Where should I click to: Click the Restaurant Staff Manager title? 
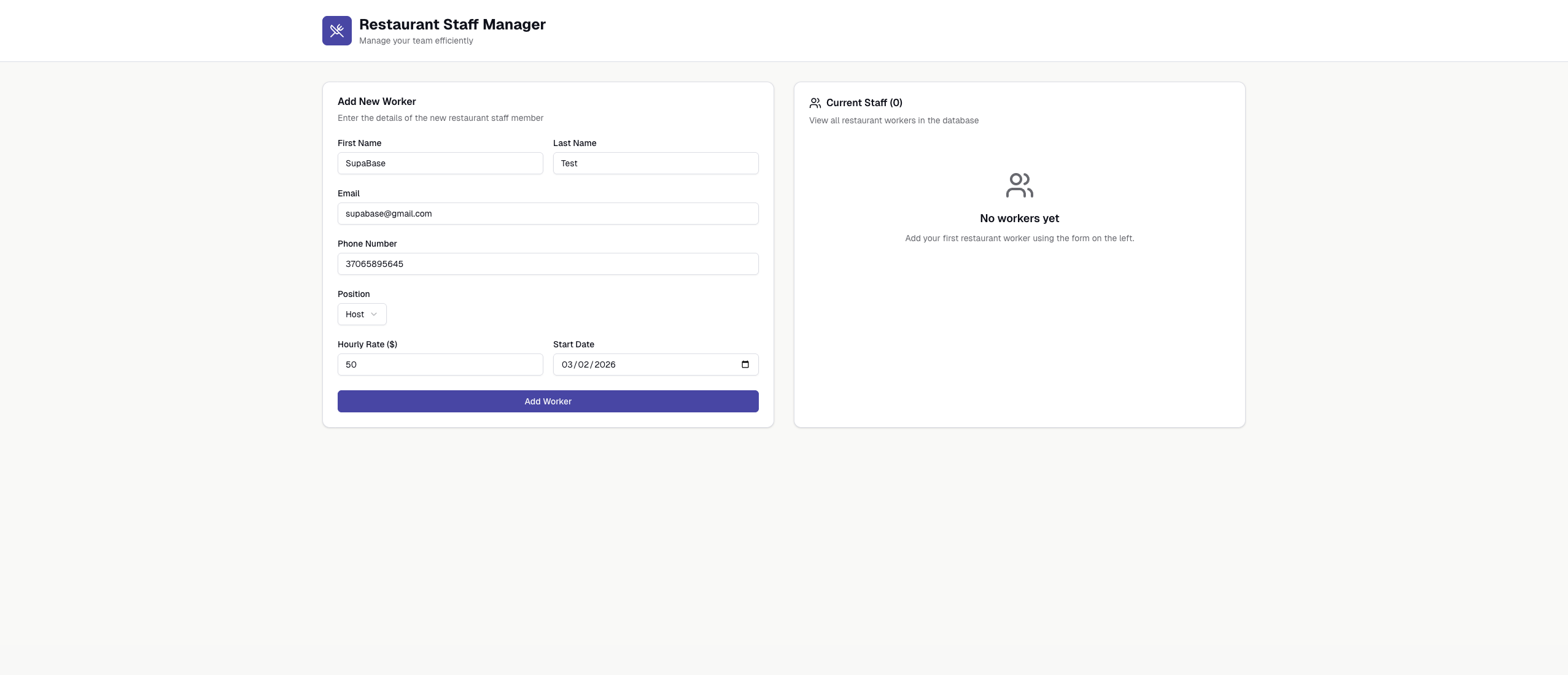[x=452, y=25]
